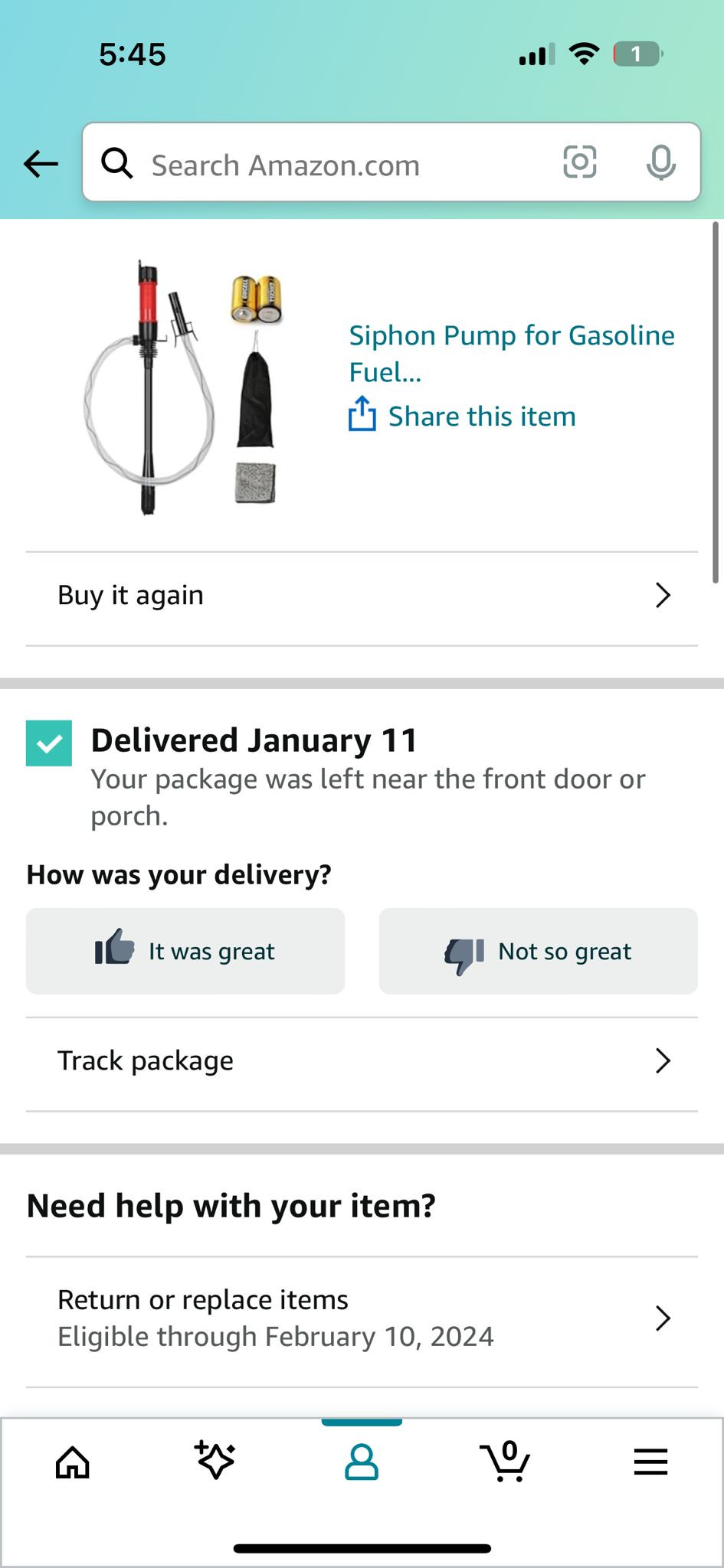Open the Home tab icon

pos(73,1462)
